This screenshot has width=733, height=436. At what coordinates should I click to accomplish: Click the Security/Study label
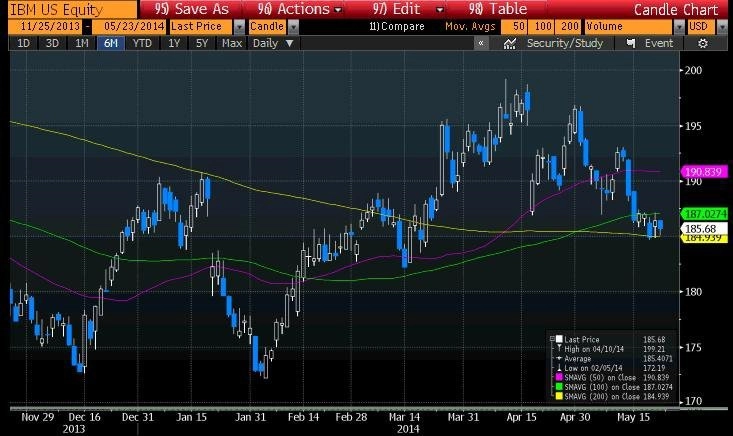565,43
